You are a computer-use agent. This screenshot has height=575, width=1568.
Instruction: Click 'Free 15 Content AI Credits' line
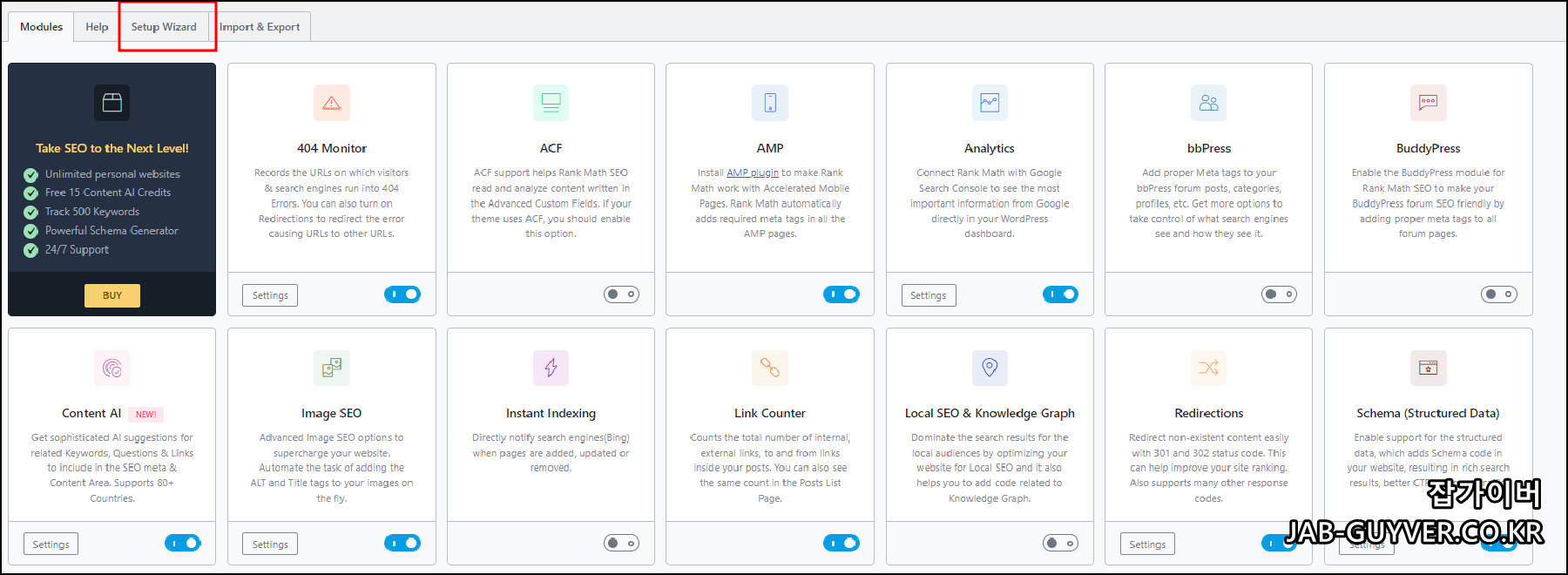[108, 193]
